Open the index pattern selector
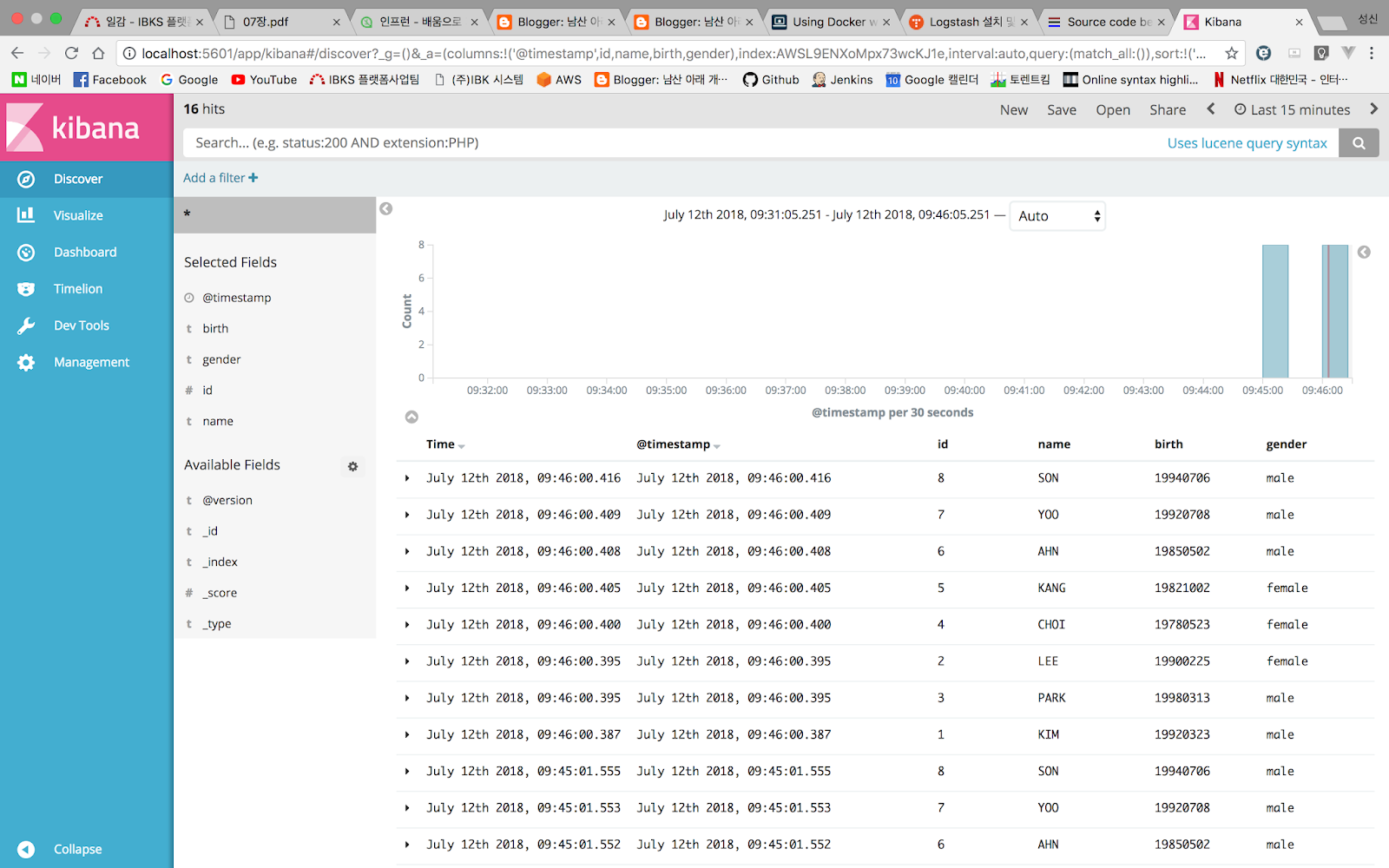1389x868 pixels. click(x=274, y=214)
